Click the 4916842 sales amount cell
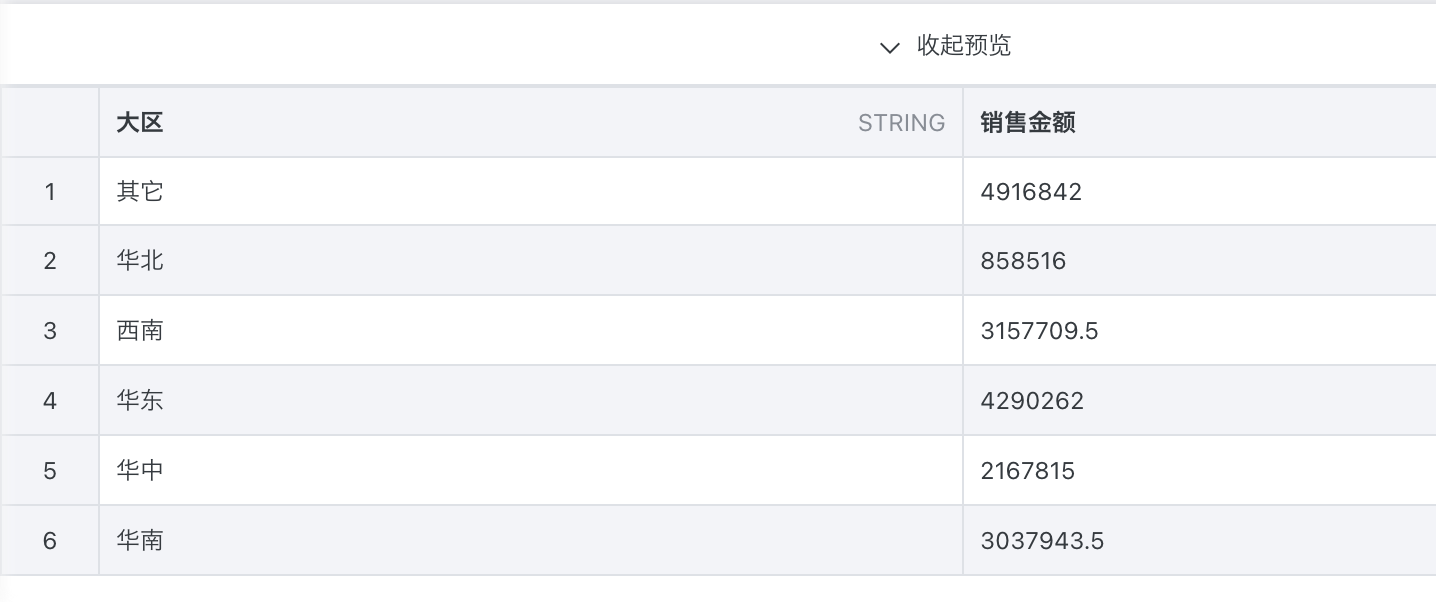Image resolution: width=1436 pixels, height=602 pixels. (1031, 191)
